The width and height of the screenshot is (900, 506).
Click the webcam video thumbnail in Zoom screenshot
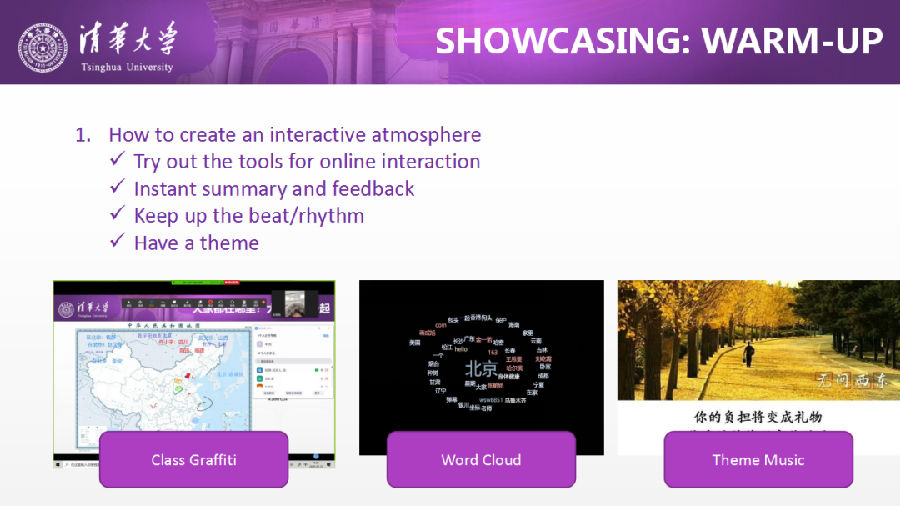pos(296,302)
